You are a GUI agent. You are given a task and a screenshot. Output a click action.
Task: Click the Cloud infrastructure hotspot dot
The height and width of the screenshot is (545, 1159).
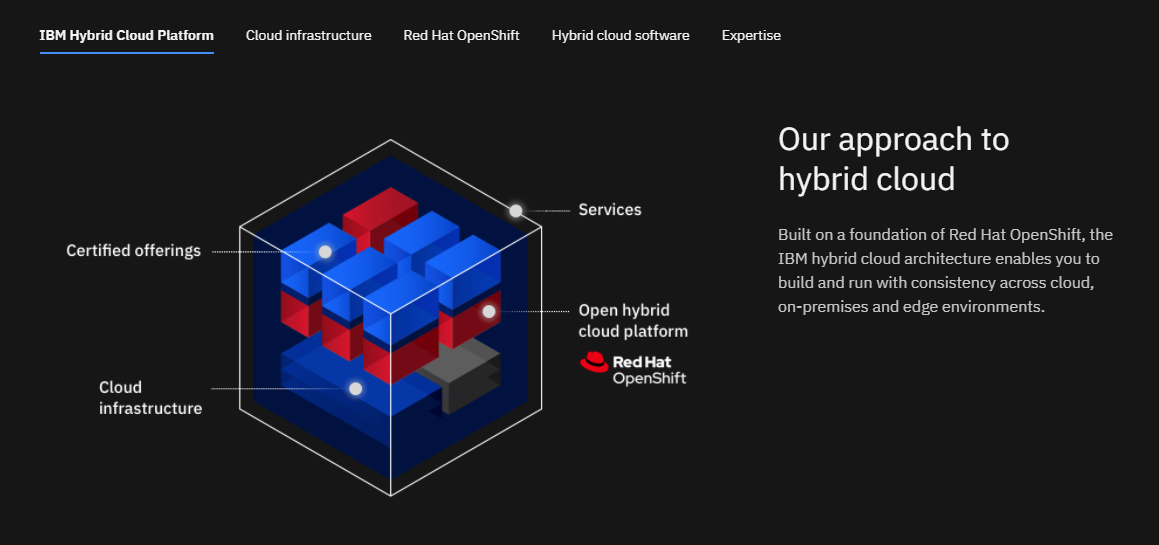coord(356,388)
